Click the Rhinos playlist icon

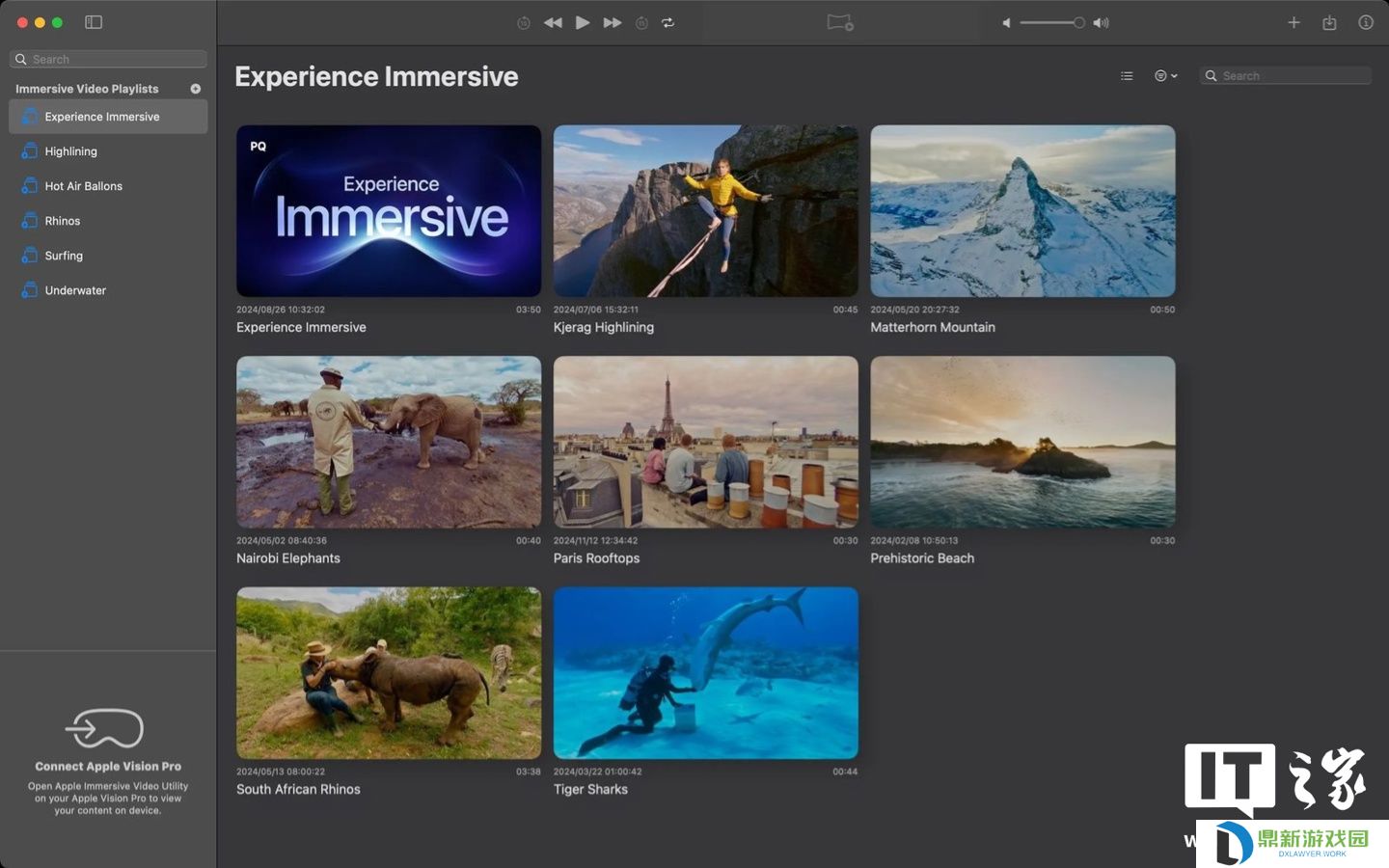click(x=30, y=221)
